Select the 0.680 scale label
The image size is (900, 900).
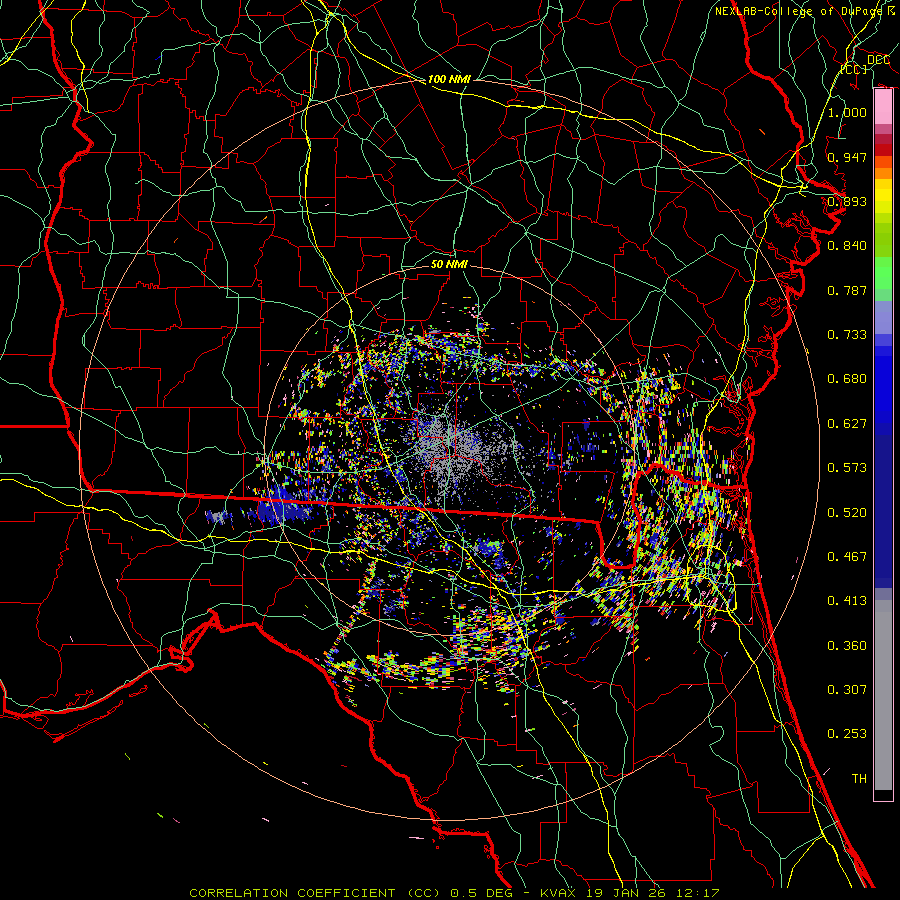point(847,379)
